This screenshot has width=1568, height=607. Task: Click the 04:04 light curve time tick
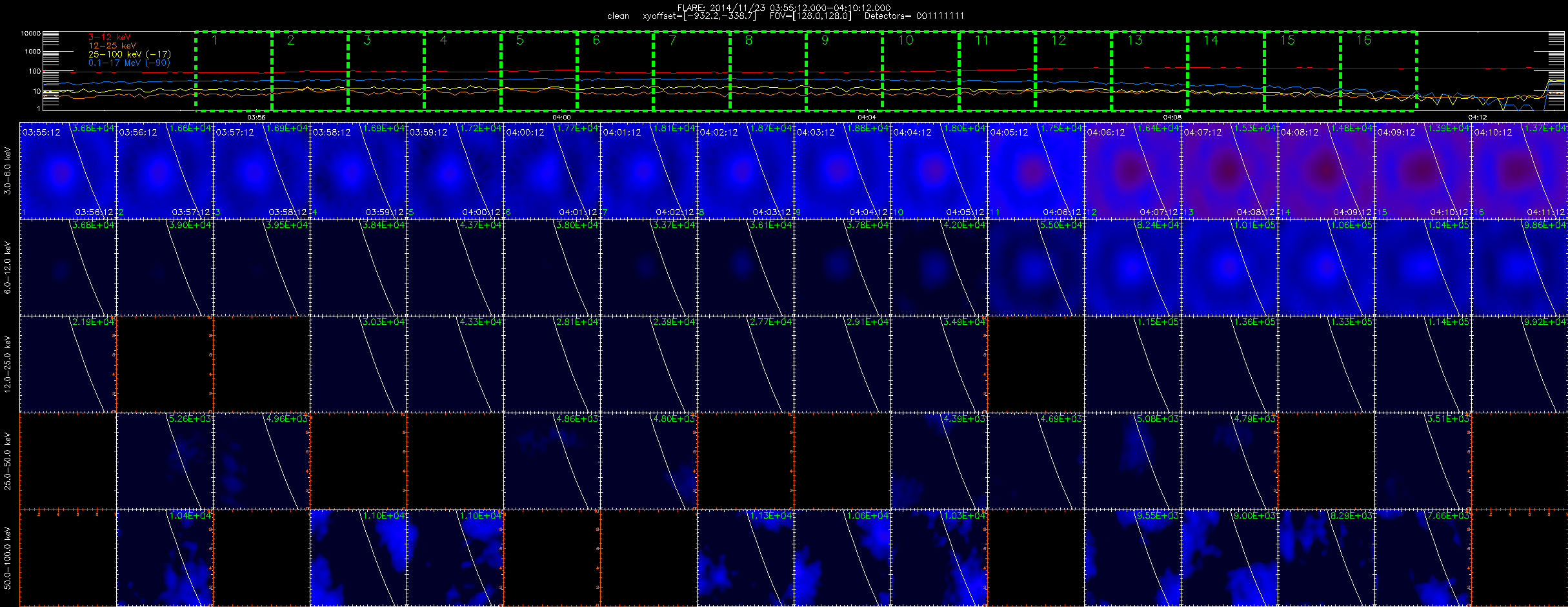[x=867, y=117]
